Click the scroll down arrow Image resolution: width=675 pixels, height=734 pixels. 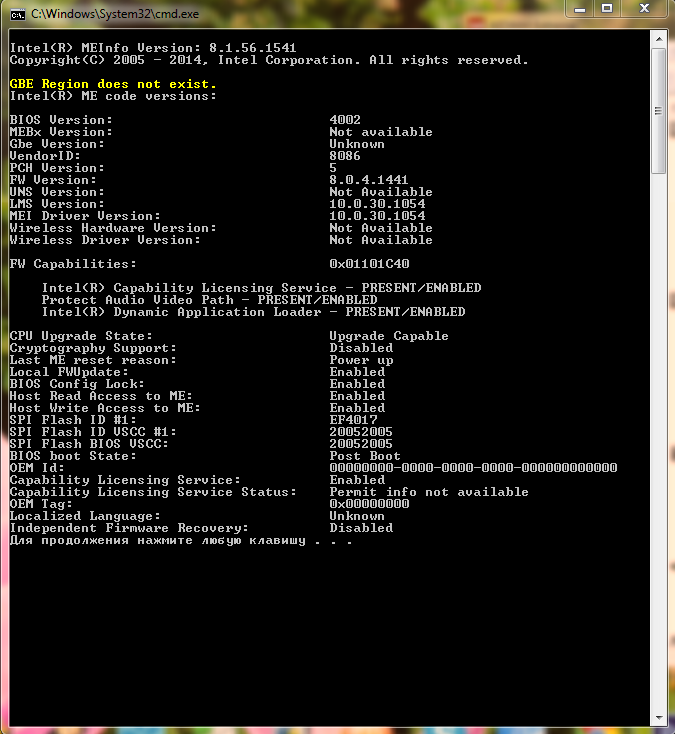click(659, 717)
